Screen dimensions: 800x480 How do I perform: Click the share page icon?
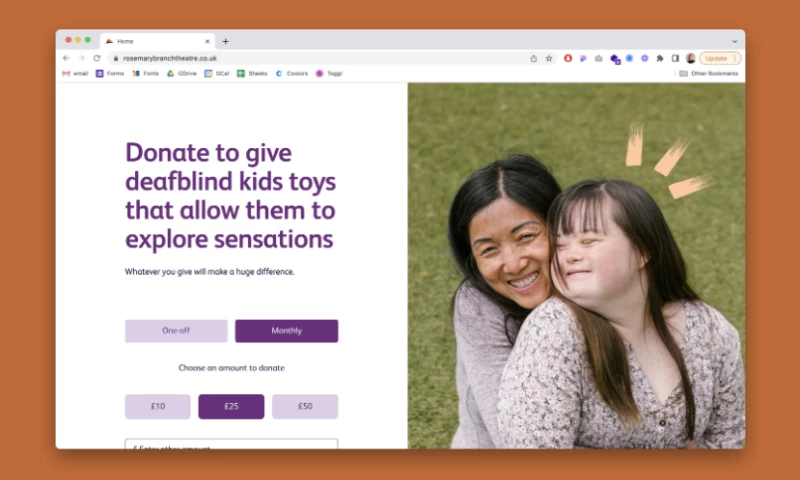tap(534, 59)
